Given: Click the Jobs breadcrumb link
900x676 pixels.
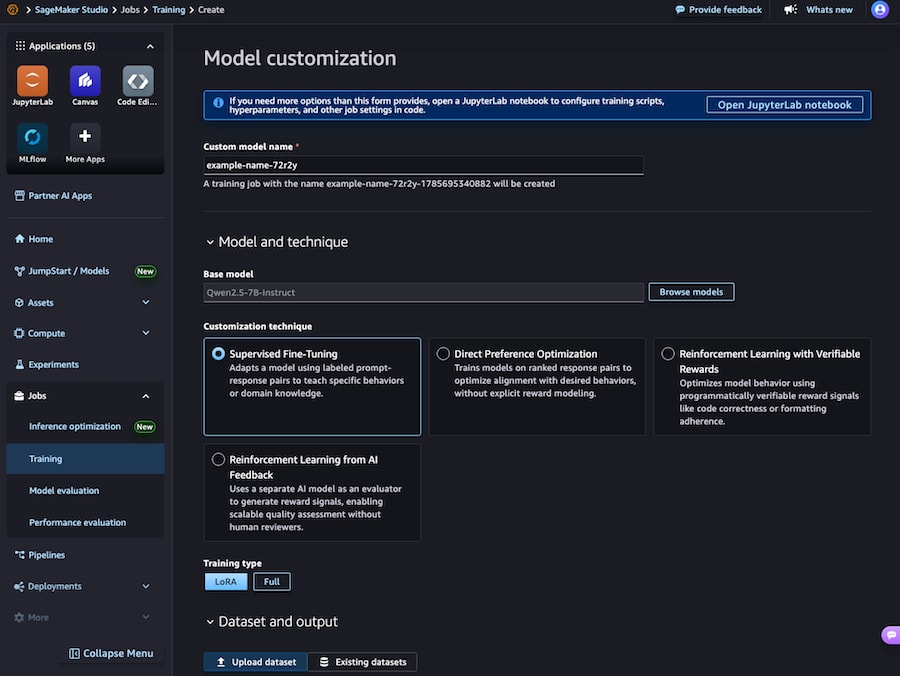Looking at the screenshot, I should pyautogui.click(x=130, y=10).
